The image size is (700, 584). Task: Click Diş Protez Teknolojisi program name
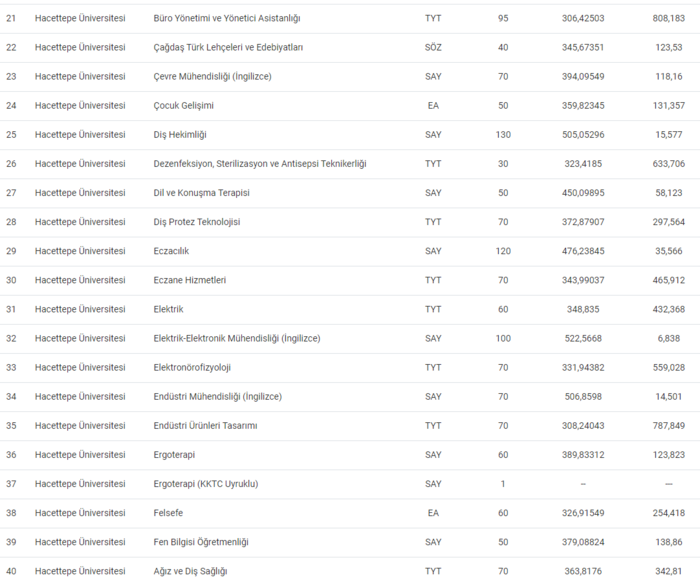coord(196,222)
